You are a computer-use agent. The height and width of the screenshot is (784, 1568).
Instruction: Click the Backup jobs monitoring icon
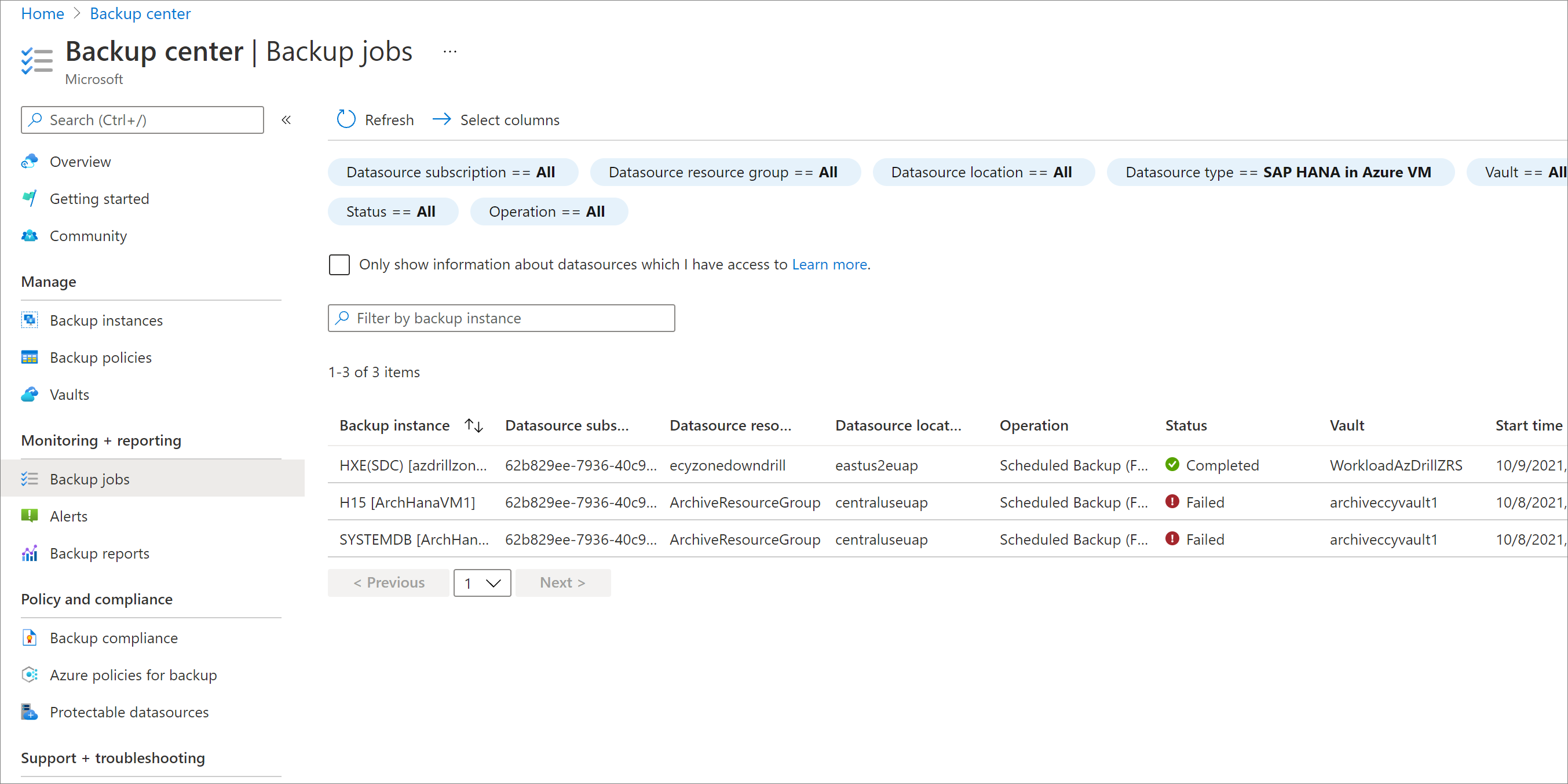[x=30, y=479]
